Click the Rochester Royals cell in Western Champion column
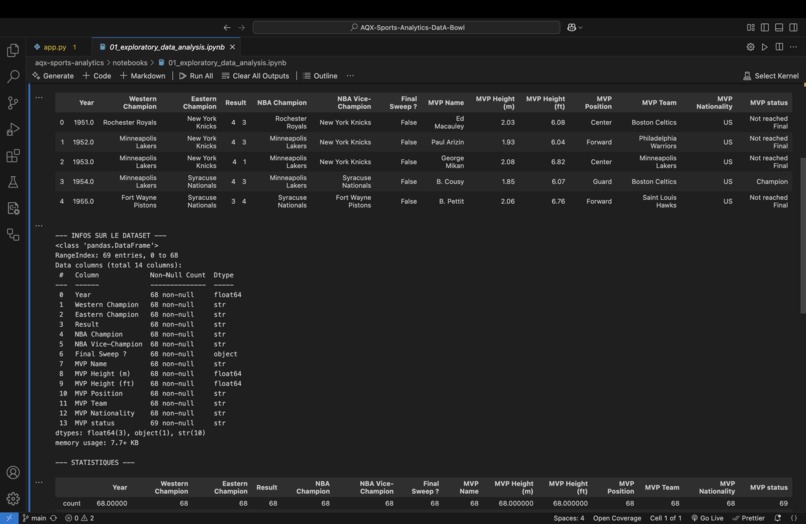Image resolution: width=806 pixels, height=524 pixels. (130, 122)
